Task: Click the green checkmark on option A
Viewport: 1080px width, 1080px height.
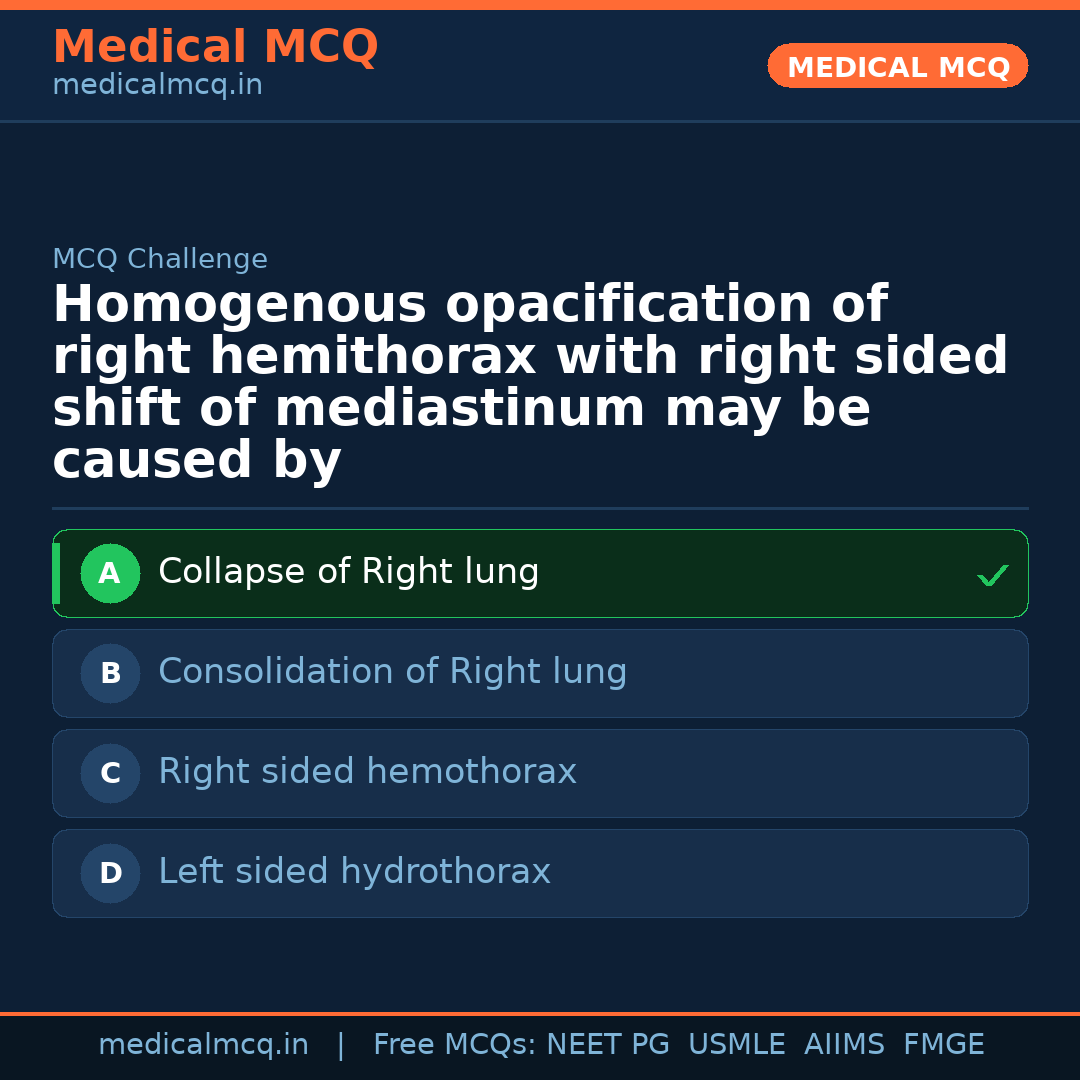Action: tap(992, 575)
